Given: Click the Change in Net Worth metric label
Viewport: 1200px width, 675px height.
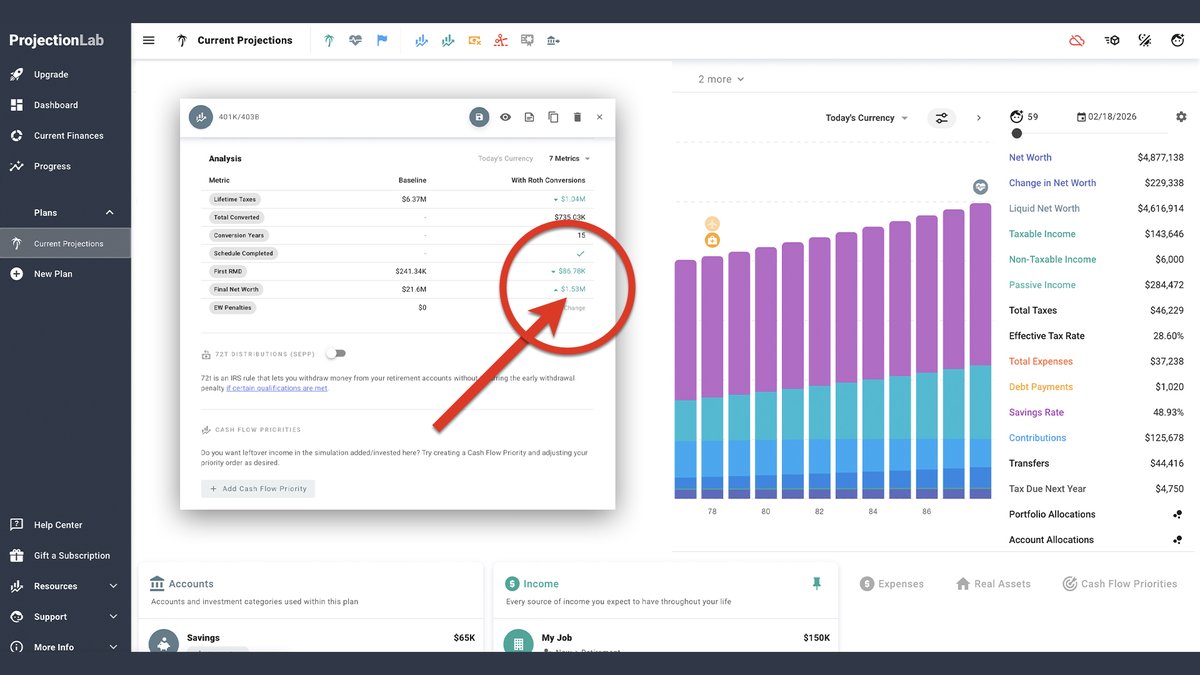Looking at the screenshot, I should 1052,183.
